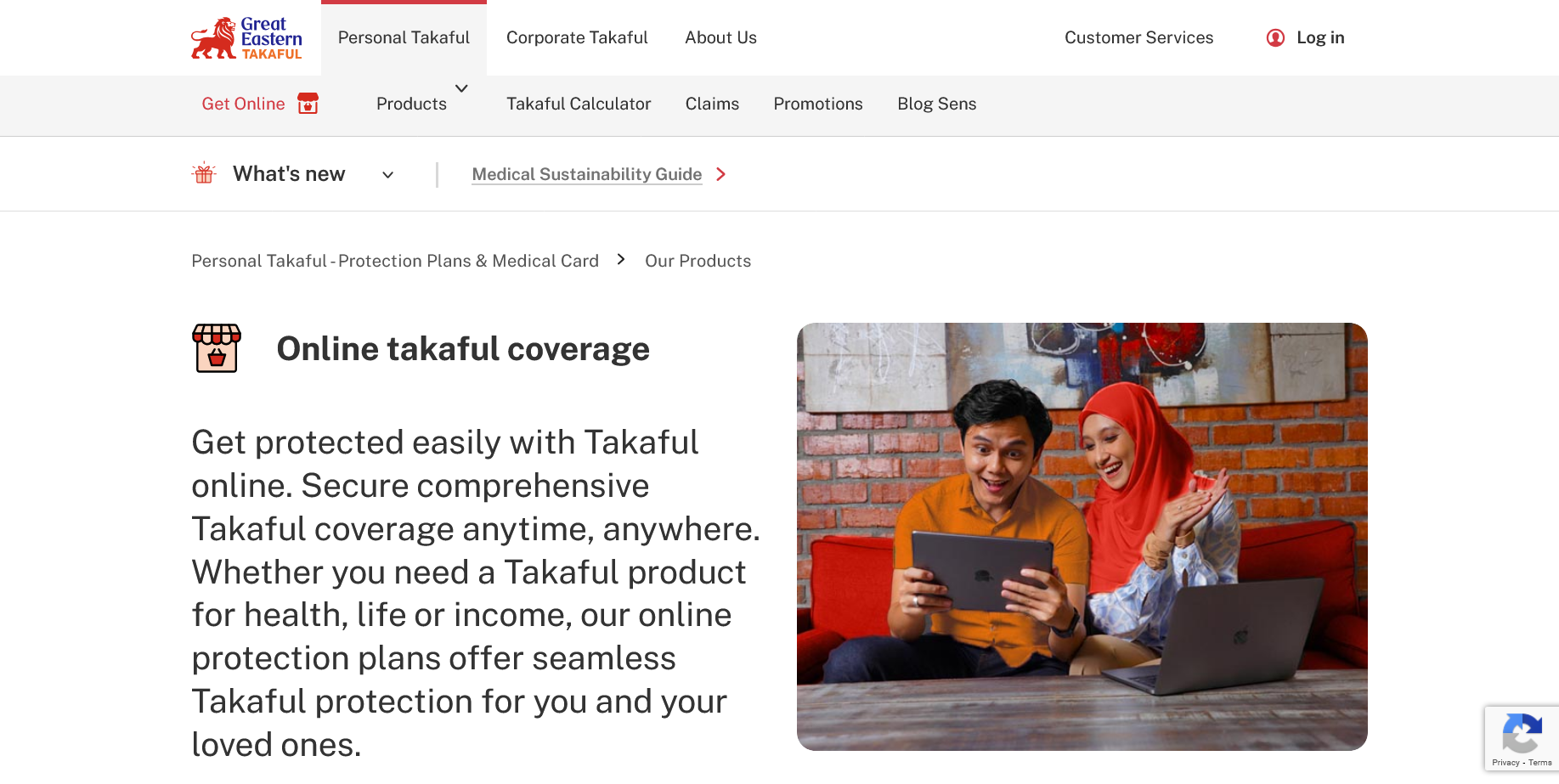This screenshot has height=784, width=1559.
Task: Click the Get Online shop icon
Action: [x=308, y=104]
